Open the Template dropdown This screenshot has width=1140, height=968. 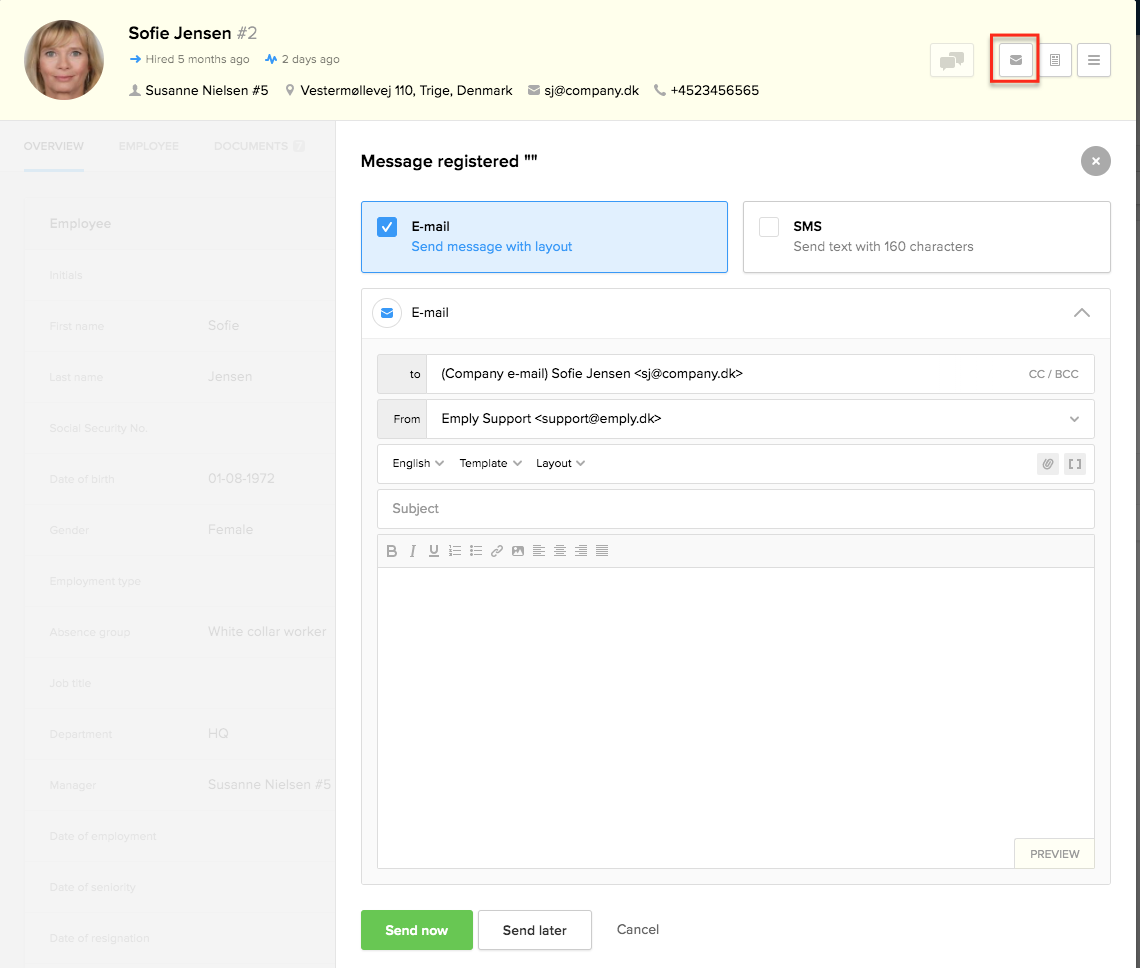(x=490, y=463)
